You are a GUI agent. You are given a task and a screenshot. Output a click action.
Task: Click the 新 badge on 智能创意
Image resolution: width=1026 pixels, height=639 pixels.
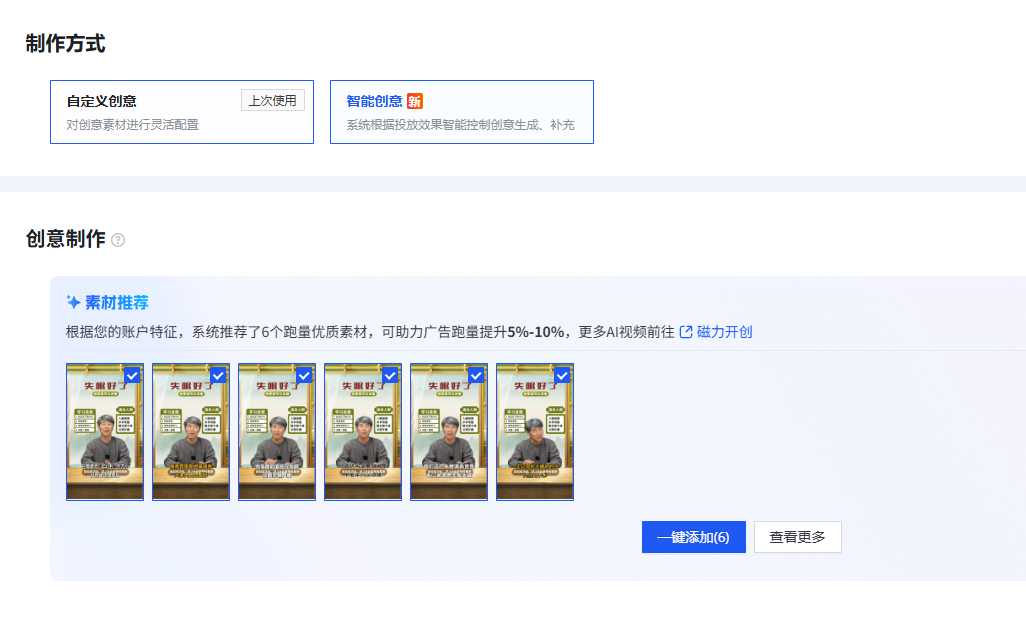[x=415, y=101]
